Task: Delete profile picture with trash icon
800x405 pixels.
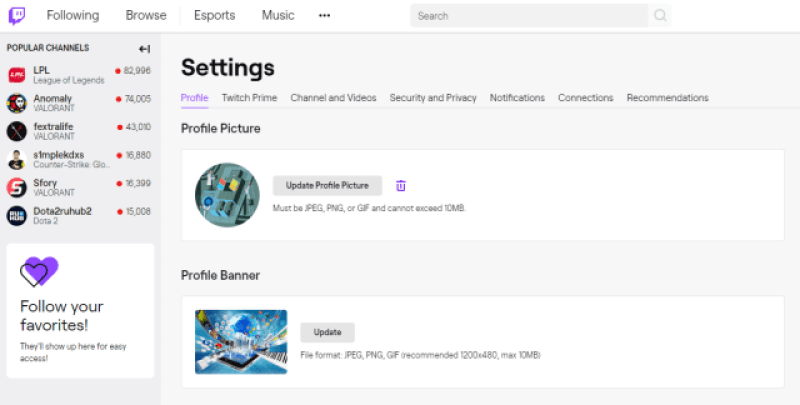Action: [x=401, y=186]
